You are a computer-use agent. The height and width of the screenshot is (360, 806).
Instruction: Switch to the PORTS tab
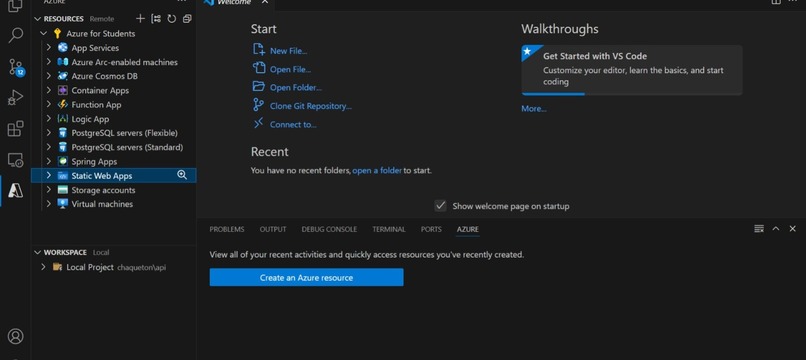[x=431, y=229]
